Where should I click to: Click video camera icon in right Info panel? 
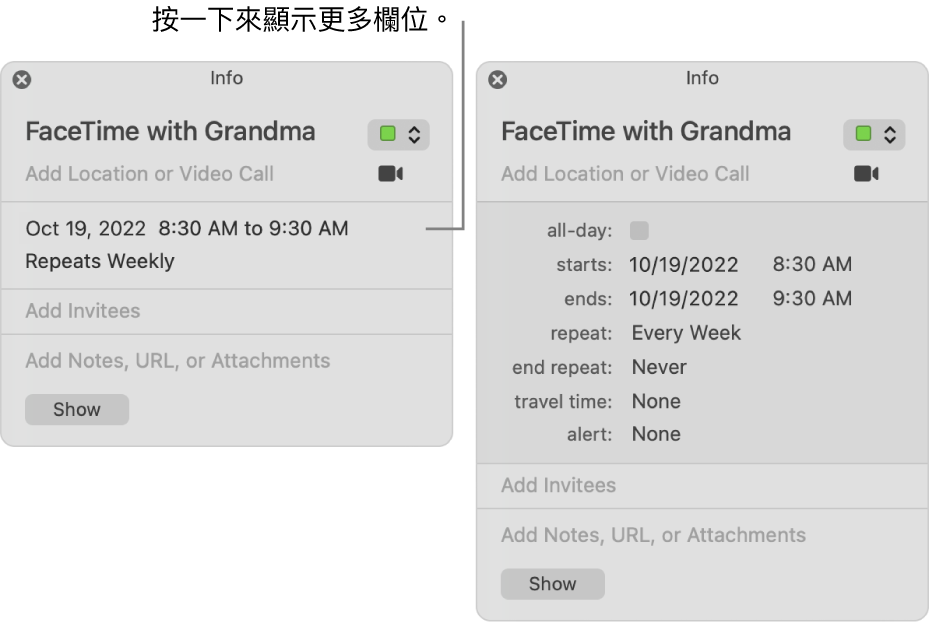866,174
